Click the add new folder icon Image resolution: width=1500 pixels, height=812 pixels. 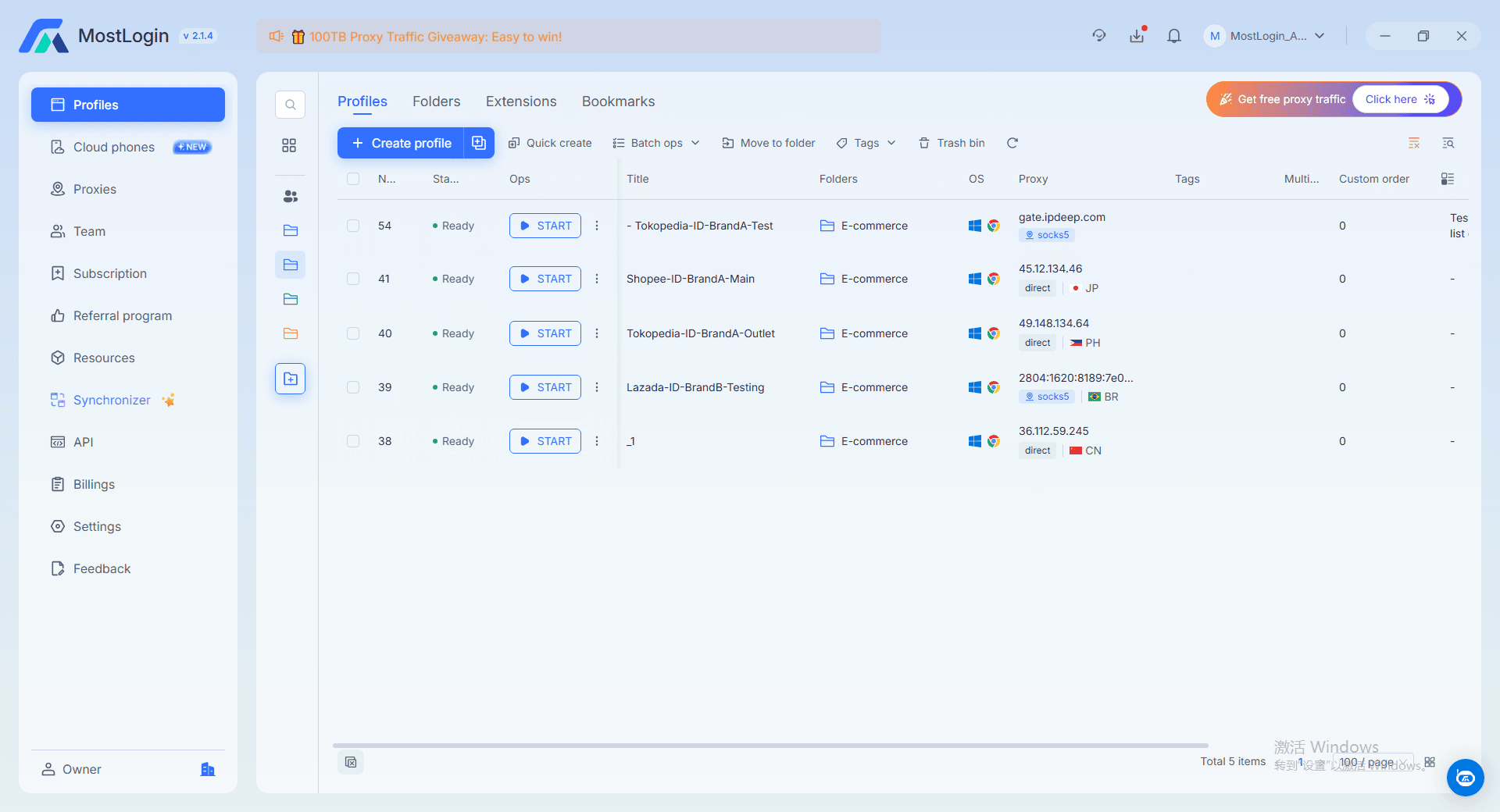point(290,379)
